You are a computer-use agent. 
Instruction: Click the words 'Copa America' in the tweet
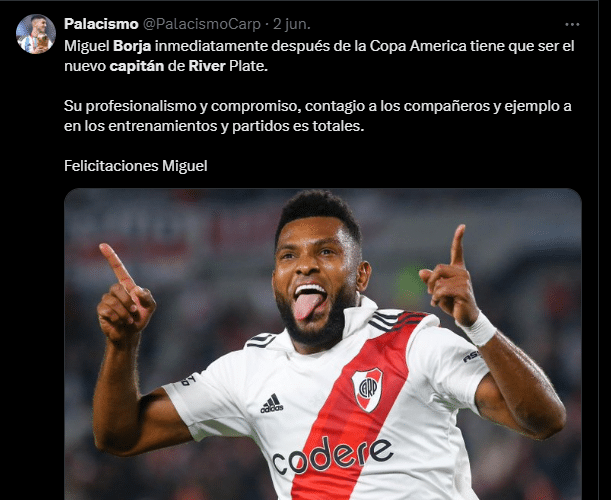(418, 46)
